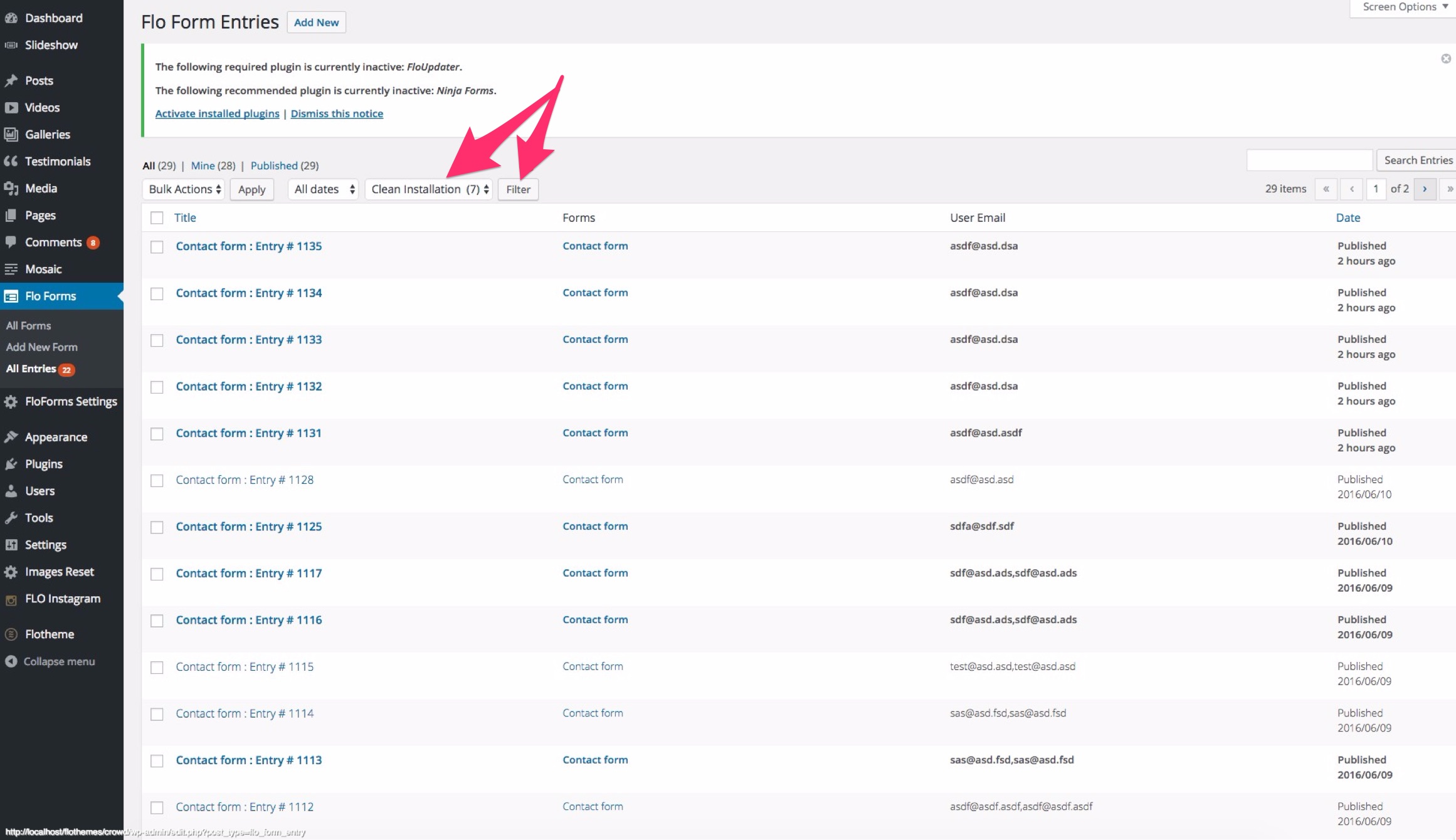This screenshot has height=840, width=1456.
Task: Open the Contact form link for Entry 1113
Action: click(x=595, y=760)
